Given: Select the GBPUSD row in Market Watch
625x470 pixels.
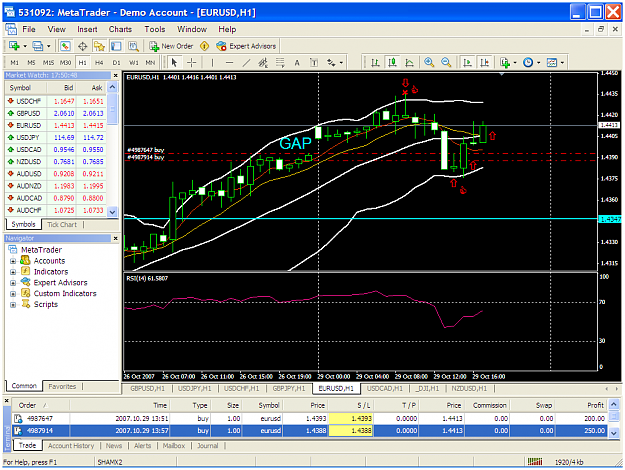Looking at the screenshot, I should pyautogui.click(x=56, y=114).
